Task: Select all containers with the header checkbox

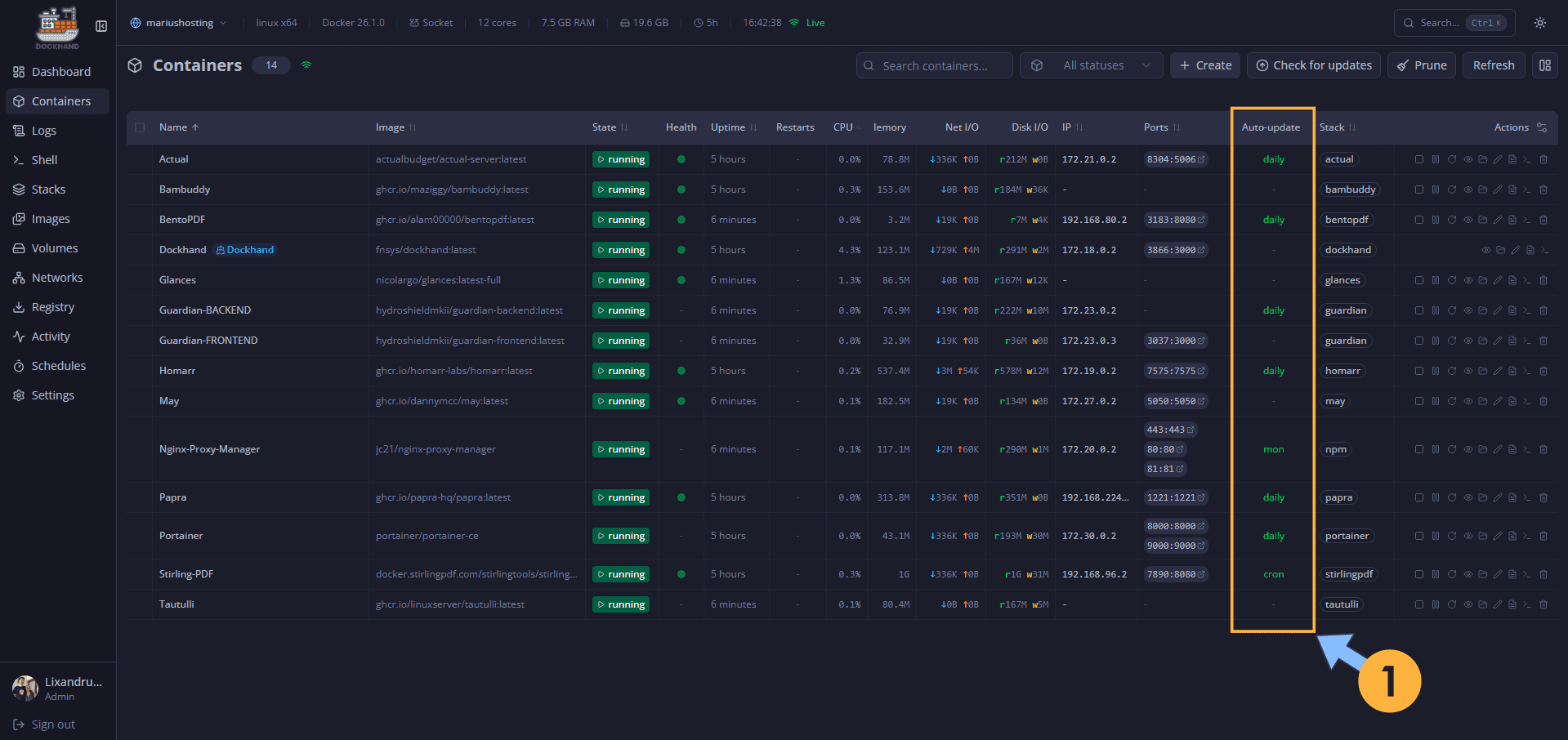Action: (139, 127)
